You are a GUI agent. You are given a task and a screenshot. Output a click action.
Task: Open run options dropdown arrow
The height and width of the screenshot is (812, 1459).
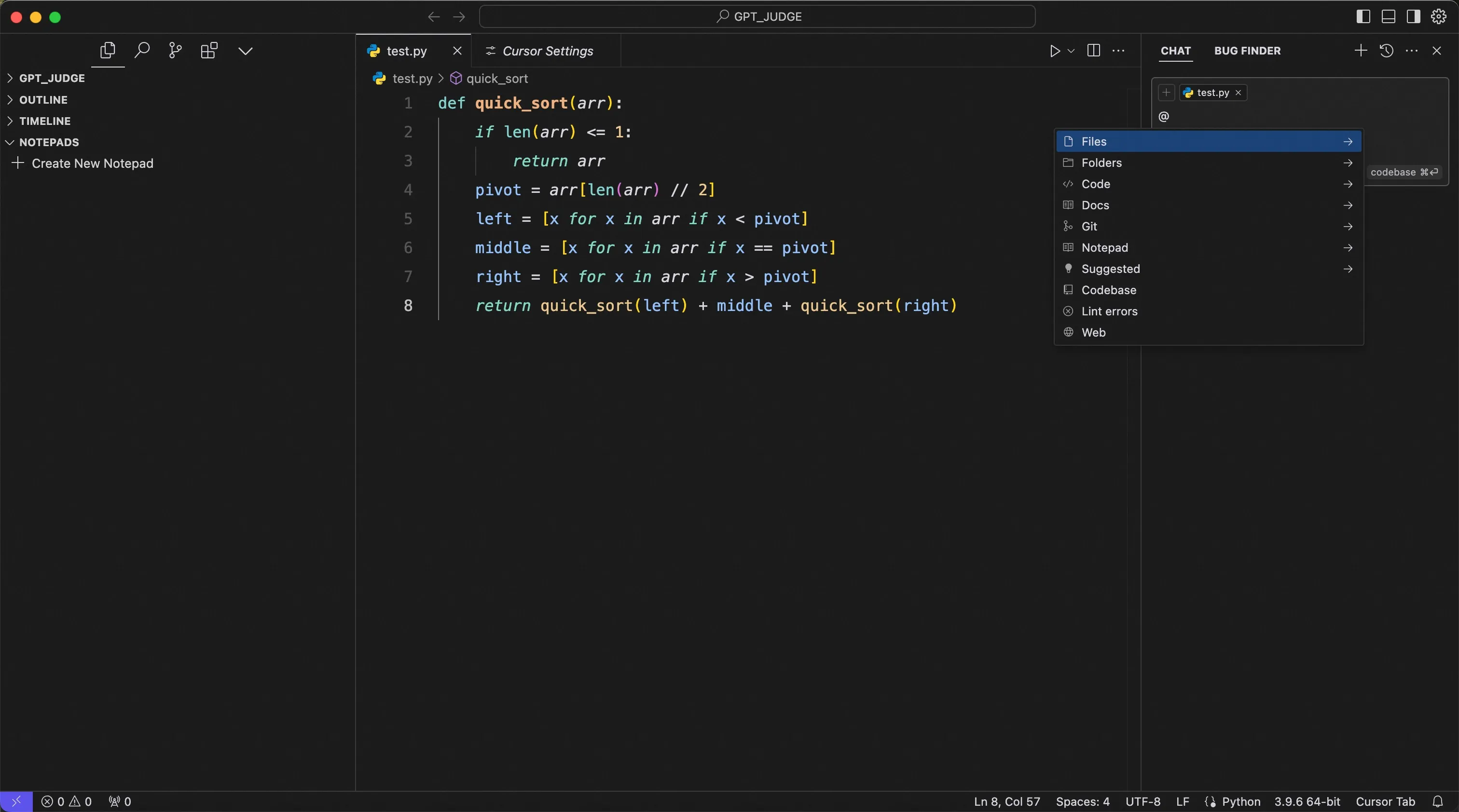[1071, 51]
